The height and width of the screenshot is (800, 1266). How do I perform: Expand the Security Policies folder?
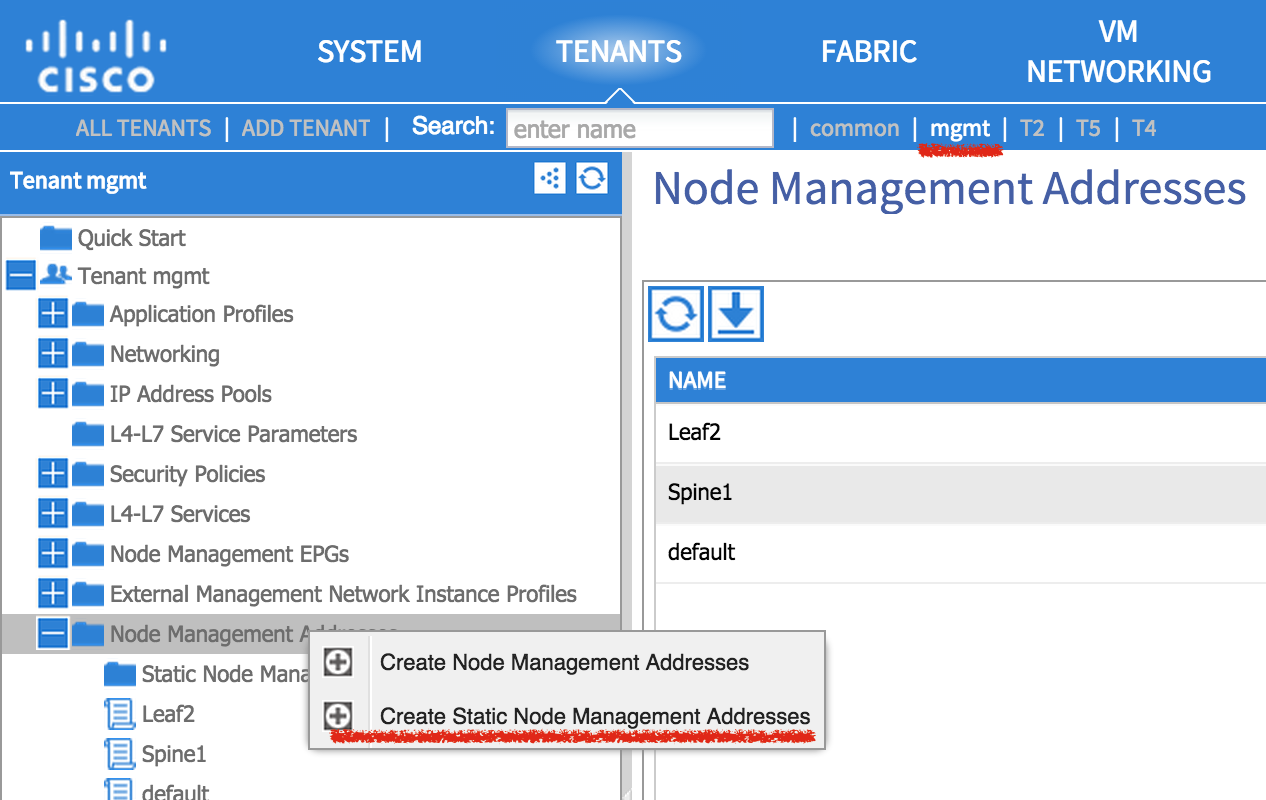click(52, 474)
